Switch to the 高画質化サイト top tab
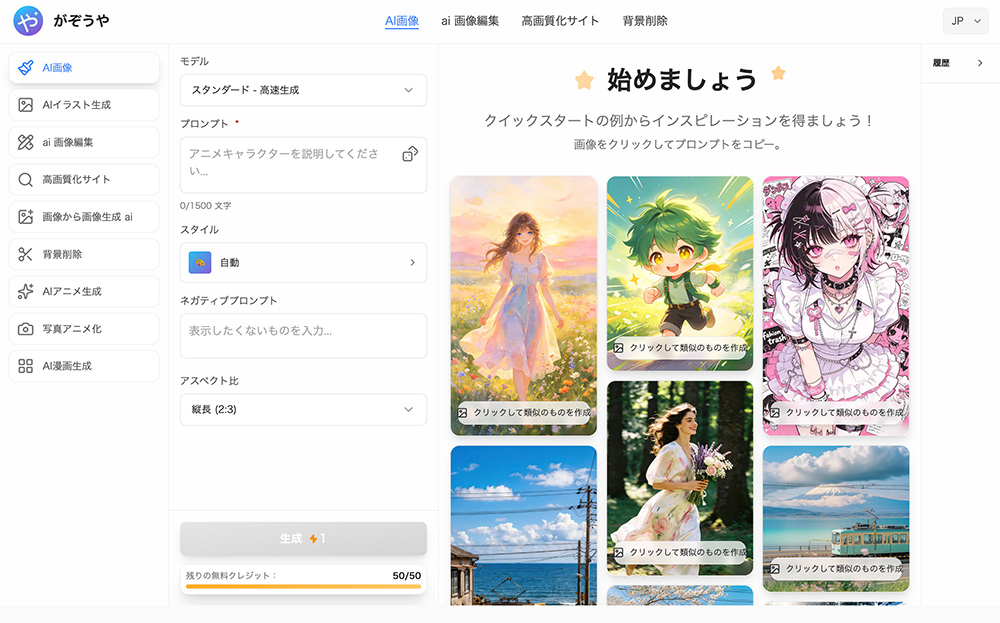The image size is (1000, 623). pos(560,21)
